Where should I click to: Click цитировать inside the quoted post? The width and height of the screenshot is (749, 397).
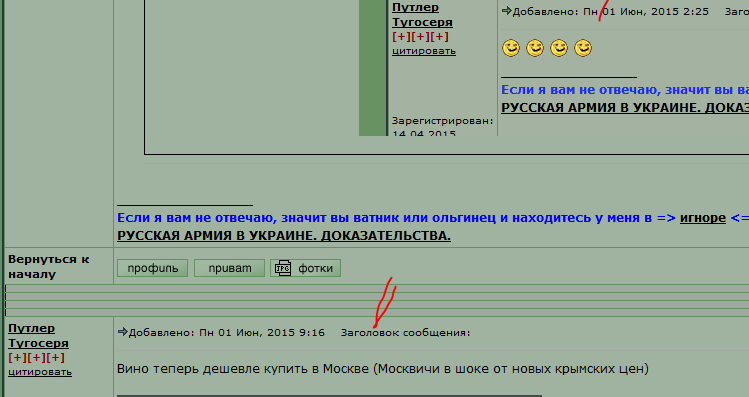coord(424,51)
